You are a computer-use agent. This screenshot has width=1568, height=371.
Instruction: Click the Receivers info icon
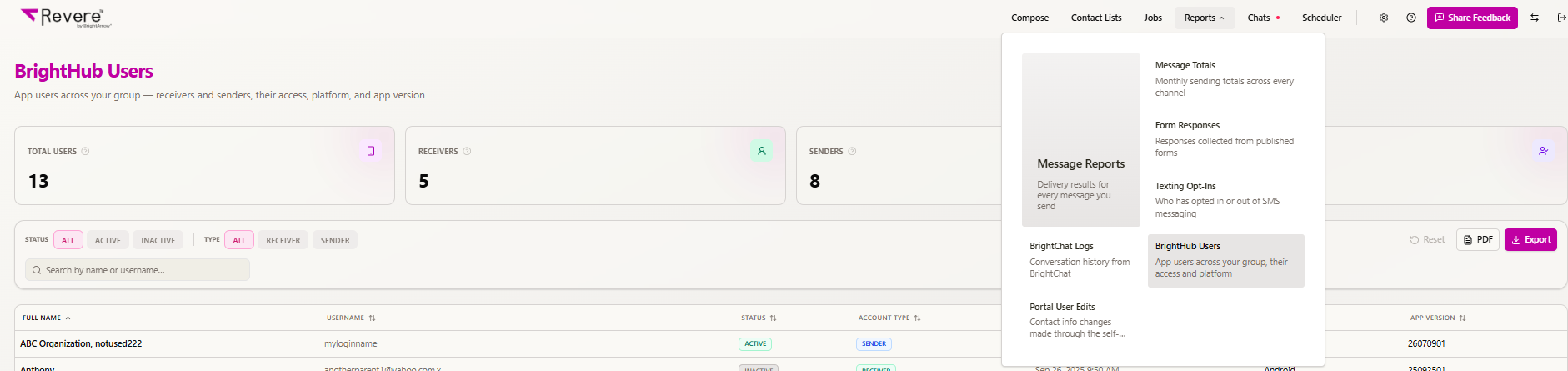click(x=467, y=152)
